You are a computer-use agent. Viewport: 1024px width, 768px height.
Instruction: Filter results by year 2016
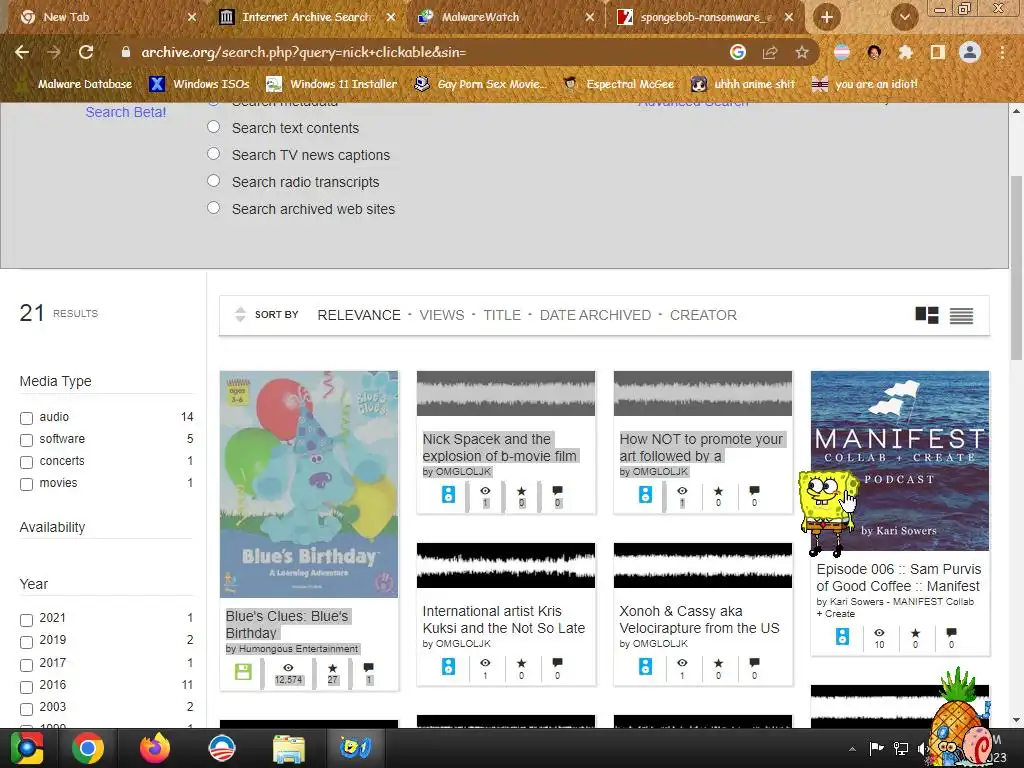(x=26, y=687)
